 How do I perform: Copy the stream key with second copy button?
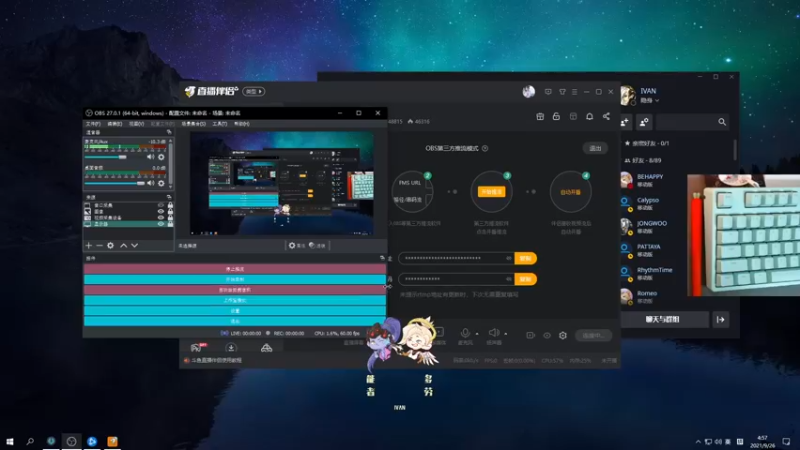click(526, 279)
